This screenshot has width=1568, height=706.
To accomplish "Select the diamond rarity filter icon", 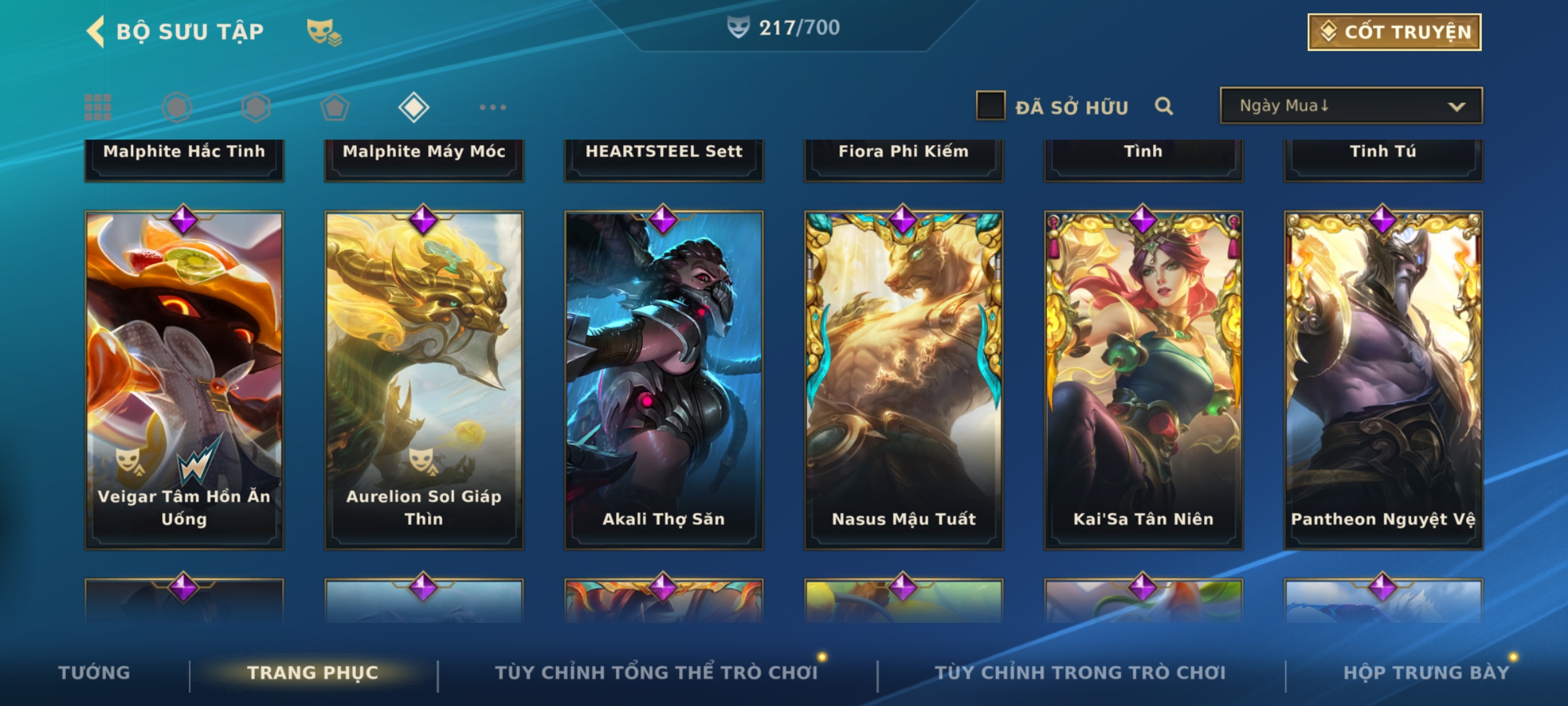I will tap(414, 107).
